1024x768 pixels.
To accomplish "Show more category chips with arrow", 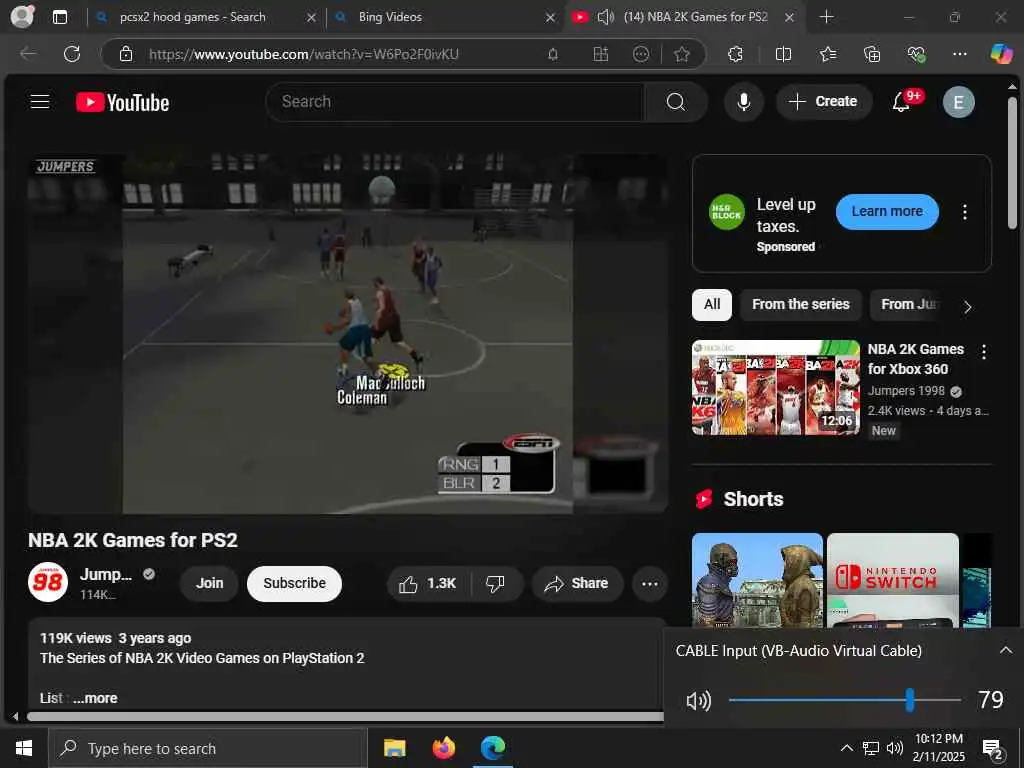I will 967,306.
